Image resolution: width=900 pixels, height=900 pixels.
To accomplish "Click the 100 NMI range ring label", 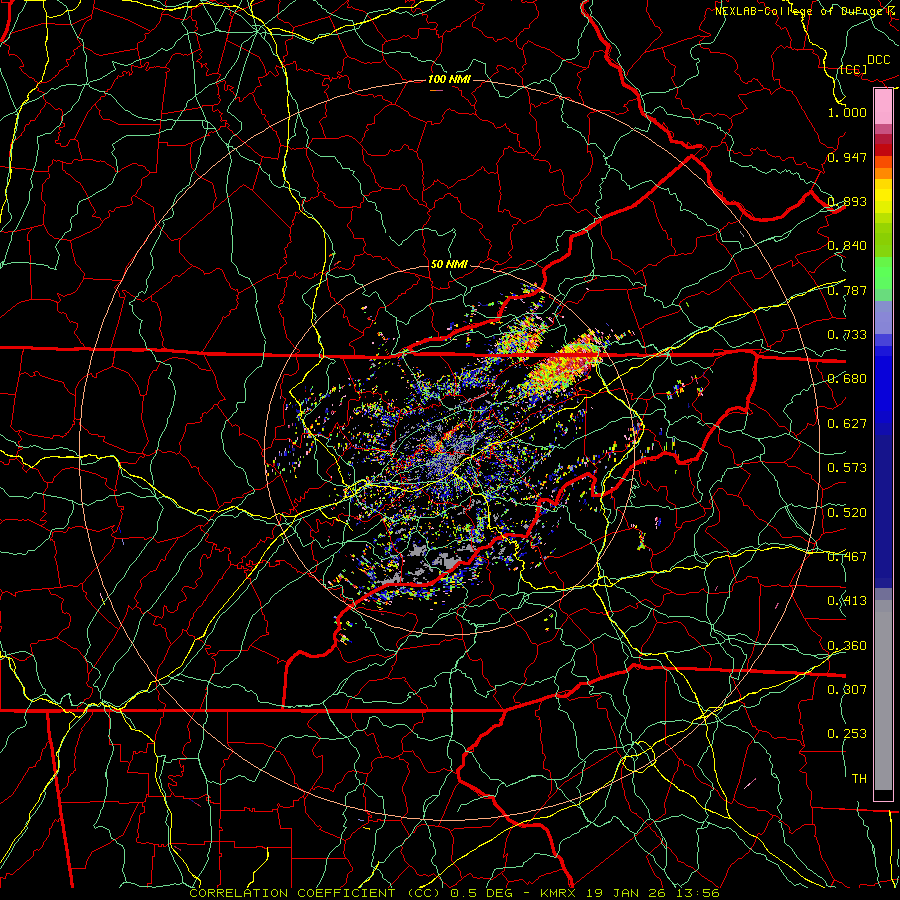I will pyautogui.click(x=449, y=79).
